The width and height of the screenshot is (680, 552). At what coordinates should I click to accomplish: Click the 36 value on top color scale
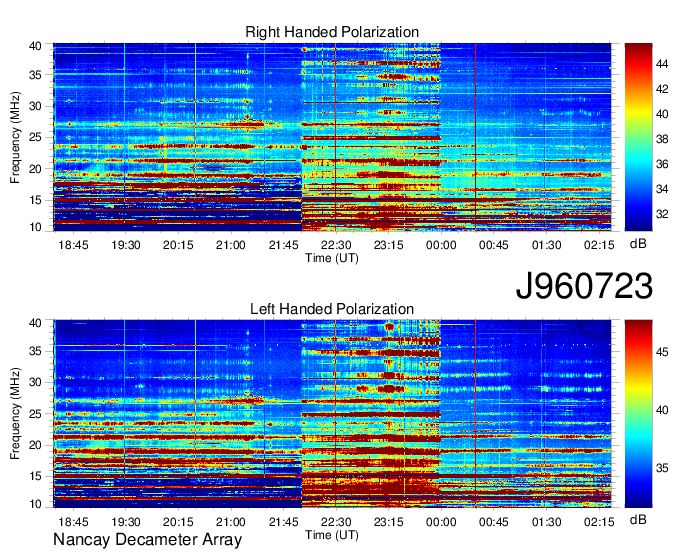pos(662,164)
